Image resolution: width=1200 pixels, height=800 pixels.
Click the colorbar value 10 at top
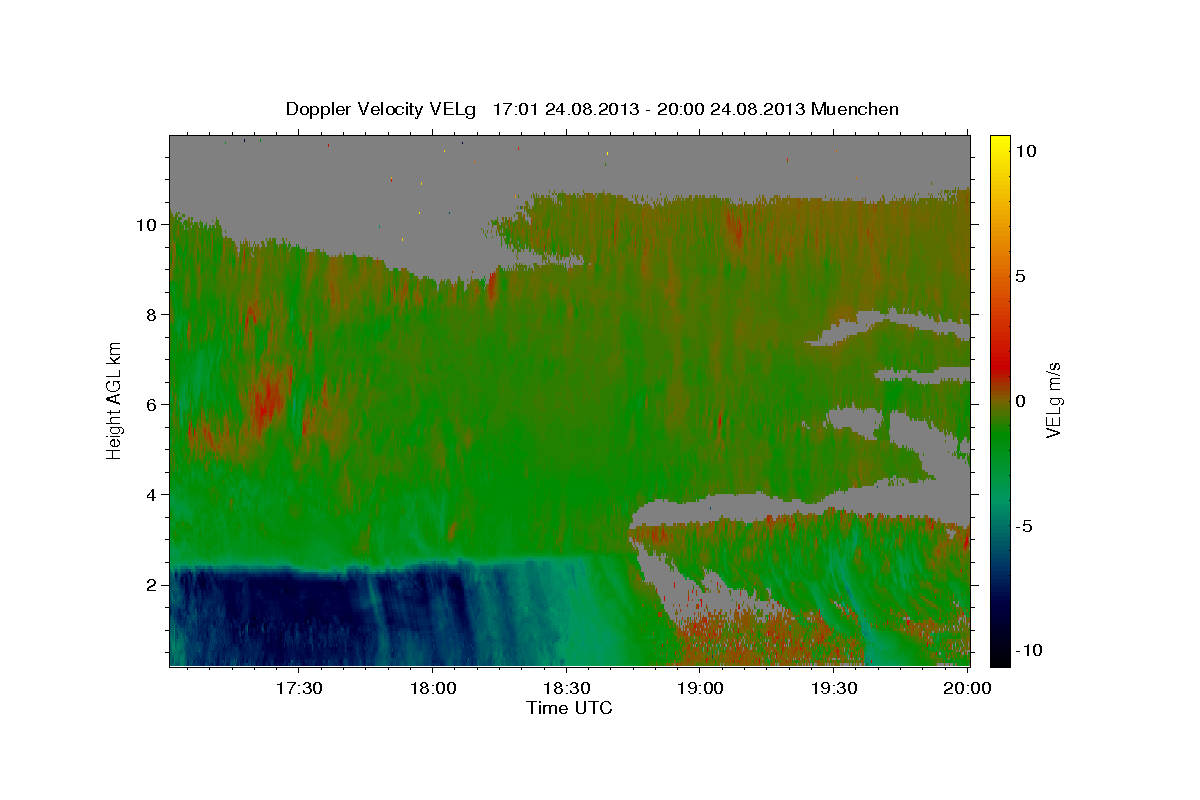pyautogui.click(x=1027, y=151)
